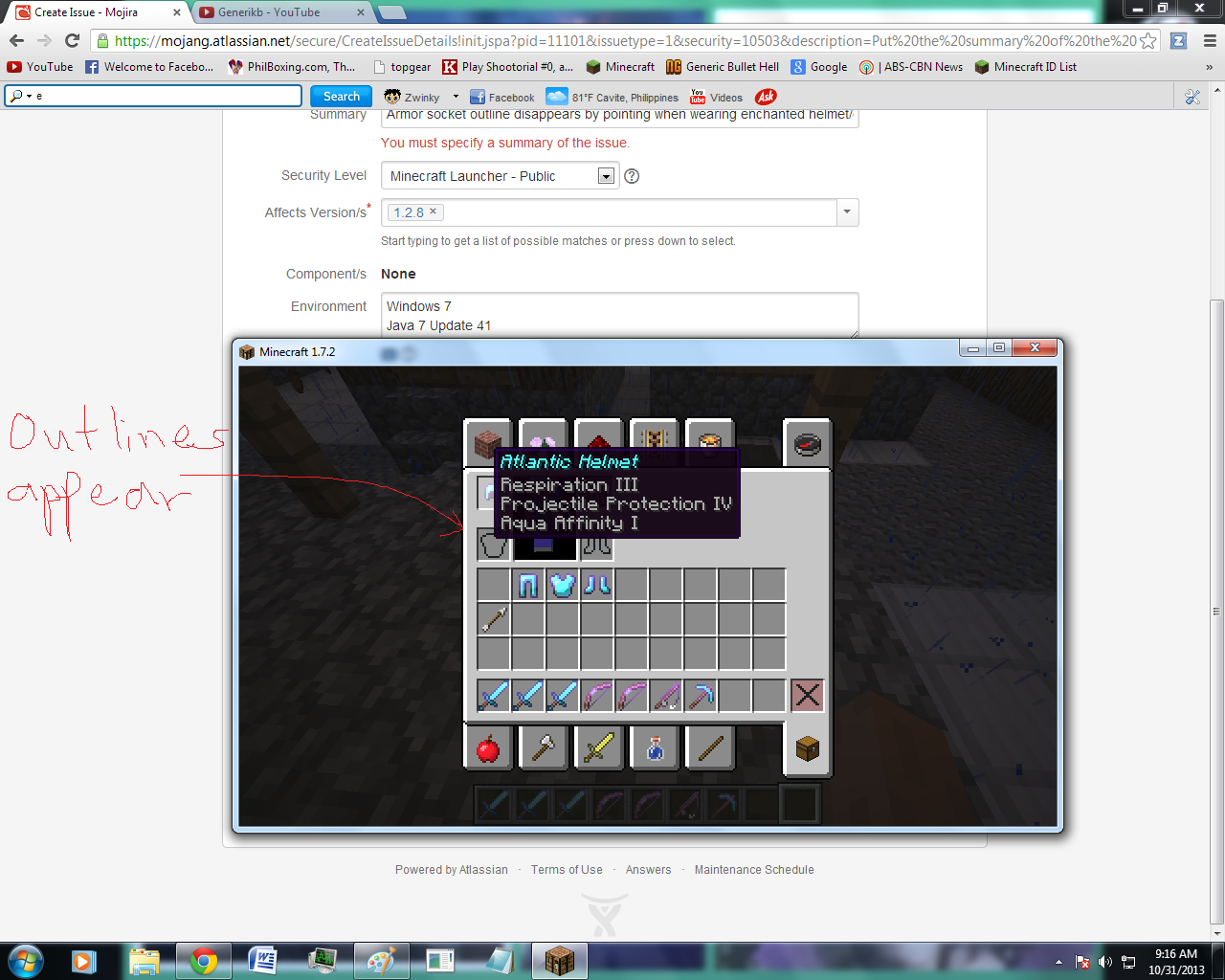Open the Zwinky toolbar dropdown arrow

(456, 97)
